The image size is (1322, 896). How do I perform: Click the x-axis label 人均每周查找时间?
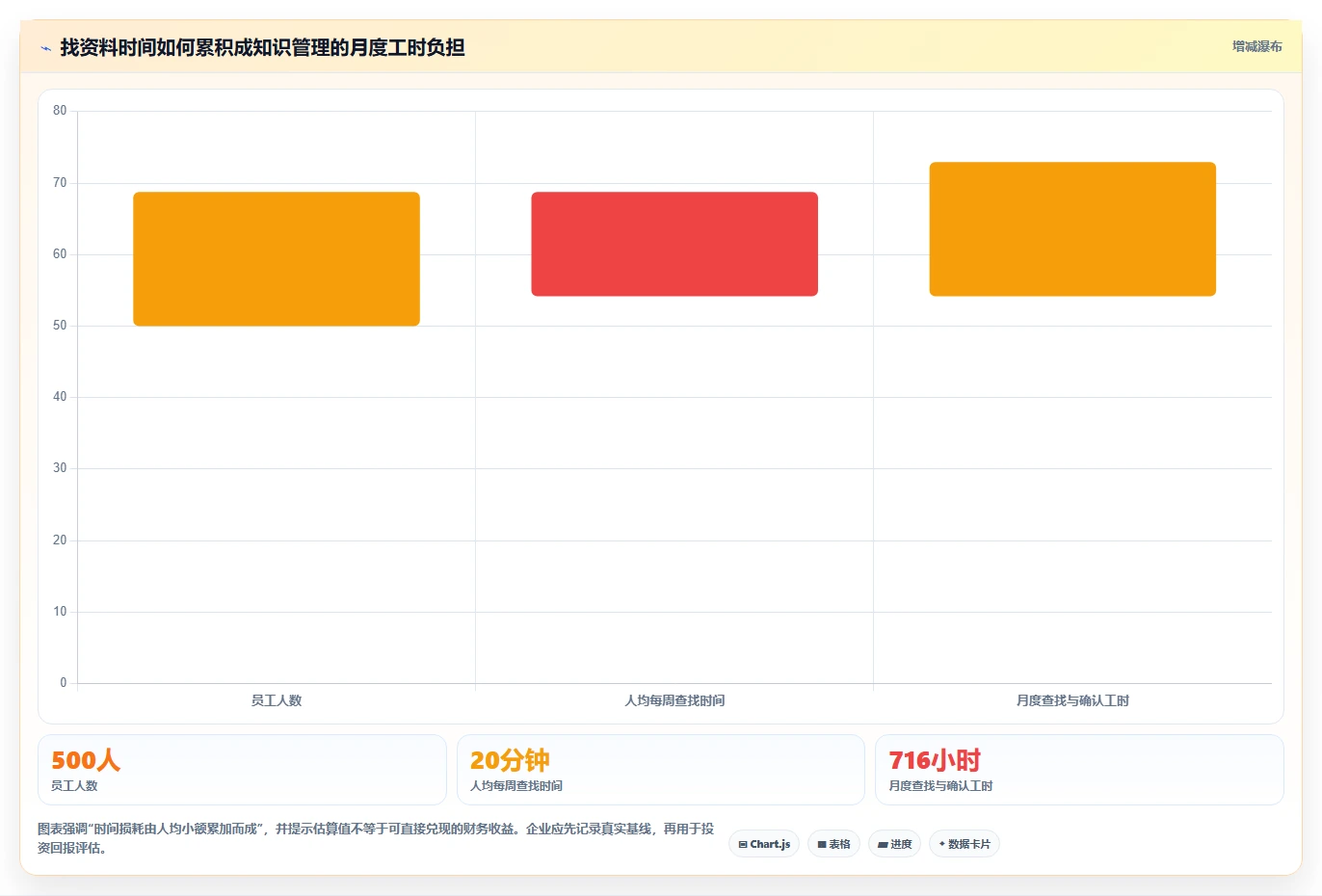(674, 700)
